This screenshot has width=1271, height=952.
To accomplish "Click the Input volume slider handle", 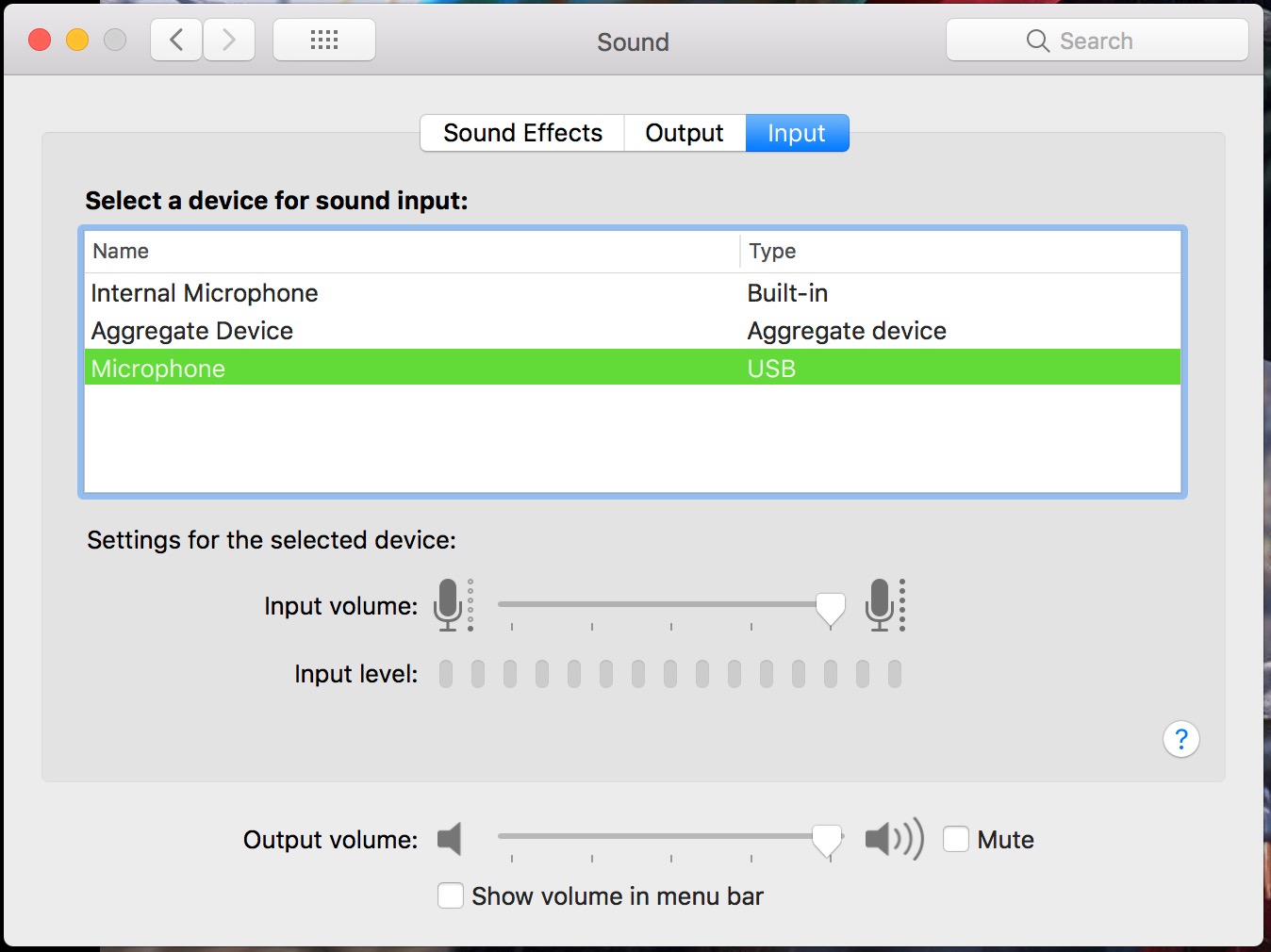I will point(830,608).
